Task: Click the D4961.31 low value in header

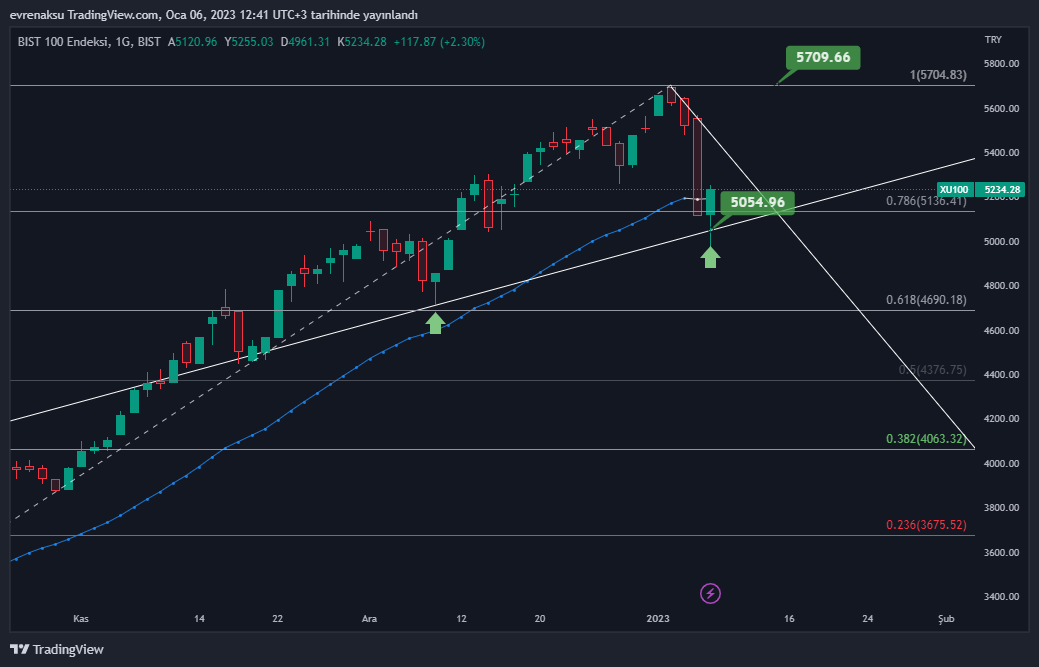Action: coord(305,42)
